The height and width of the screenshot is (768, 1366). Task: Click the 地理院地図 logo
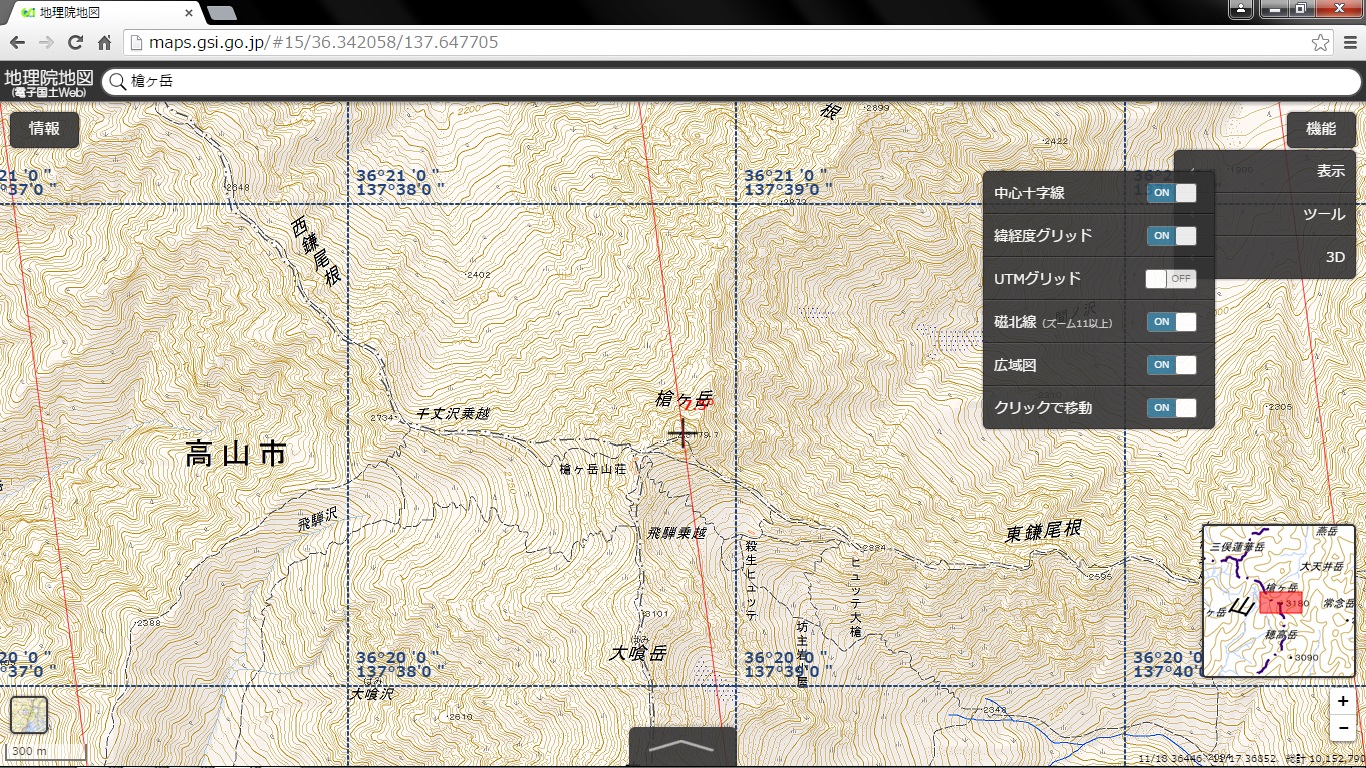49,82
